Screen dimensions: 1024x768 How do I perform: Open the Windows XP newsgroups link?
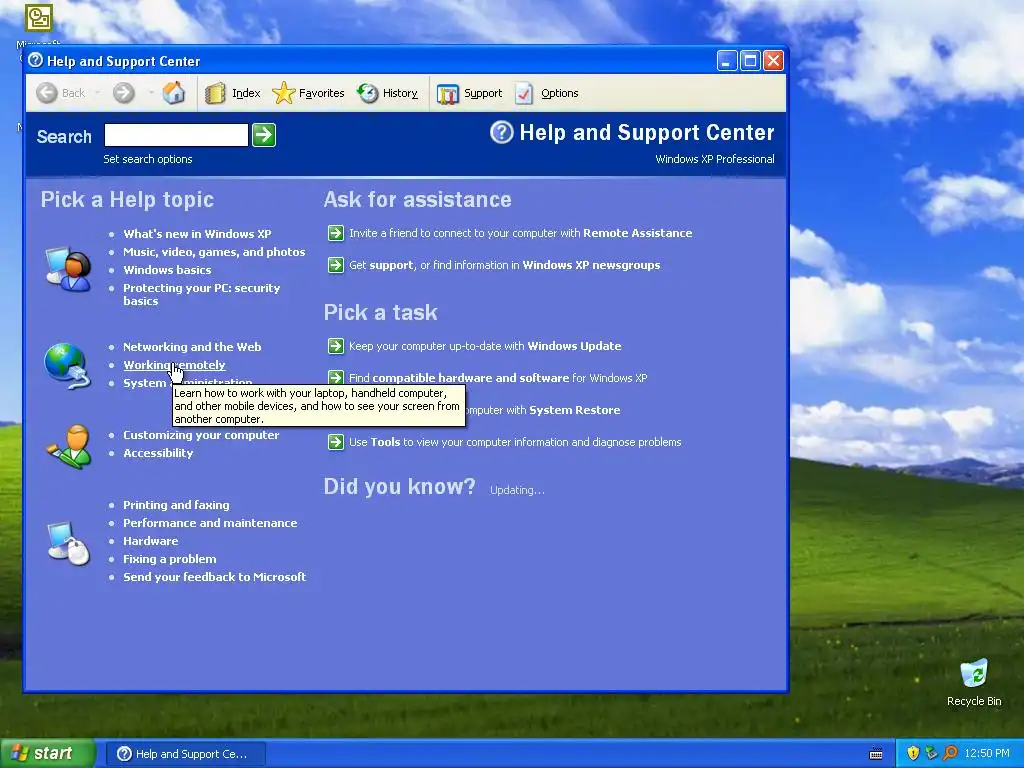click(x=591, y=265)
